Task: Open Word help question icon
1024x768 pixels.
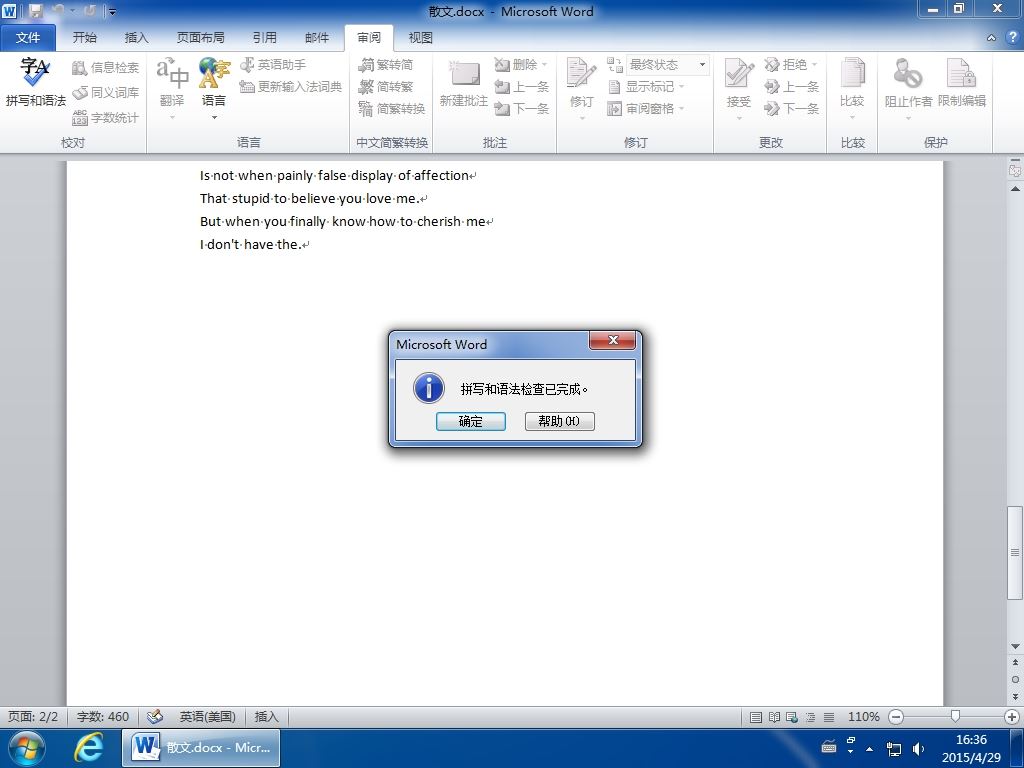Action: click(1012, 38)
